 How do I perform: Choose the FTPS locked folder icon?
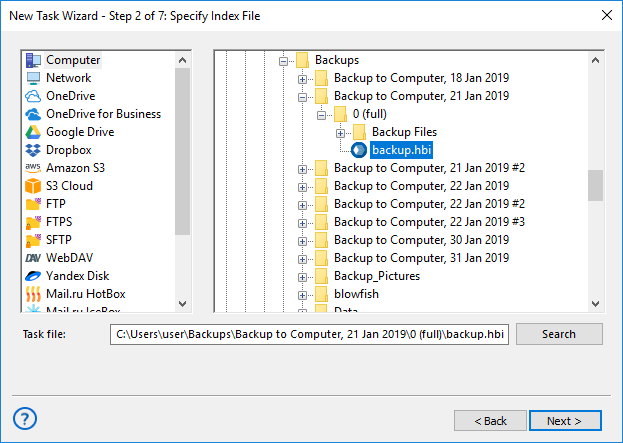pos(33,222)
